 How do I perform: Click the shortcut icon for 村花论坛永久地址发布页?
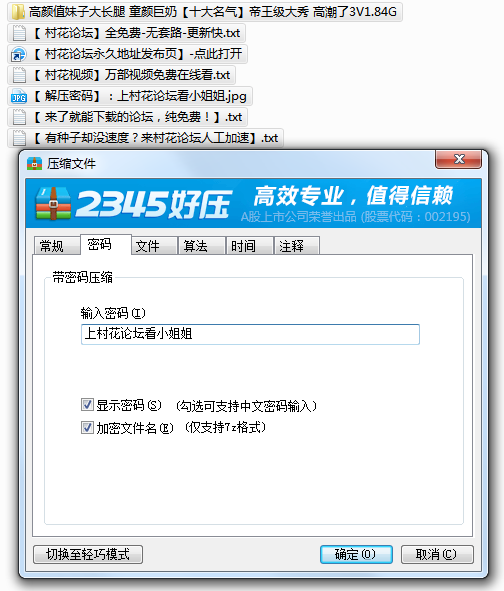tap(18, 54)
